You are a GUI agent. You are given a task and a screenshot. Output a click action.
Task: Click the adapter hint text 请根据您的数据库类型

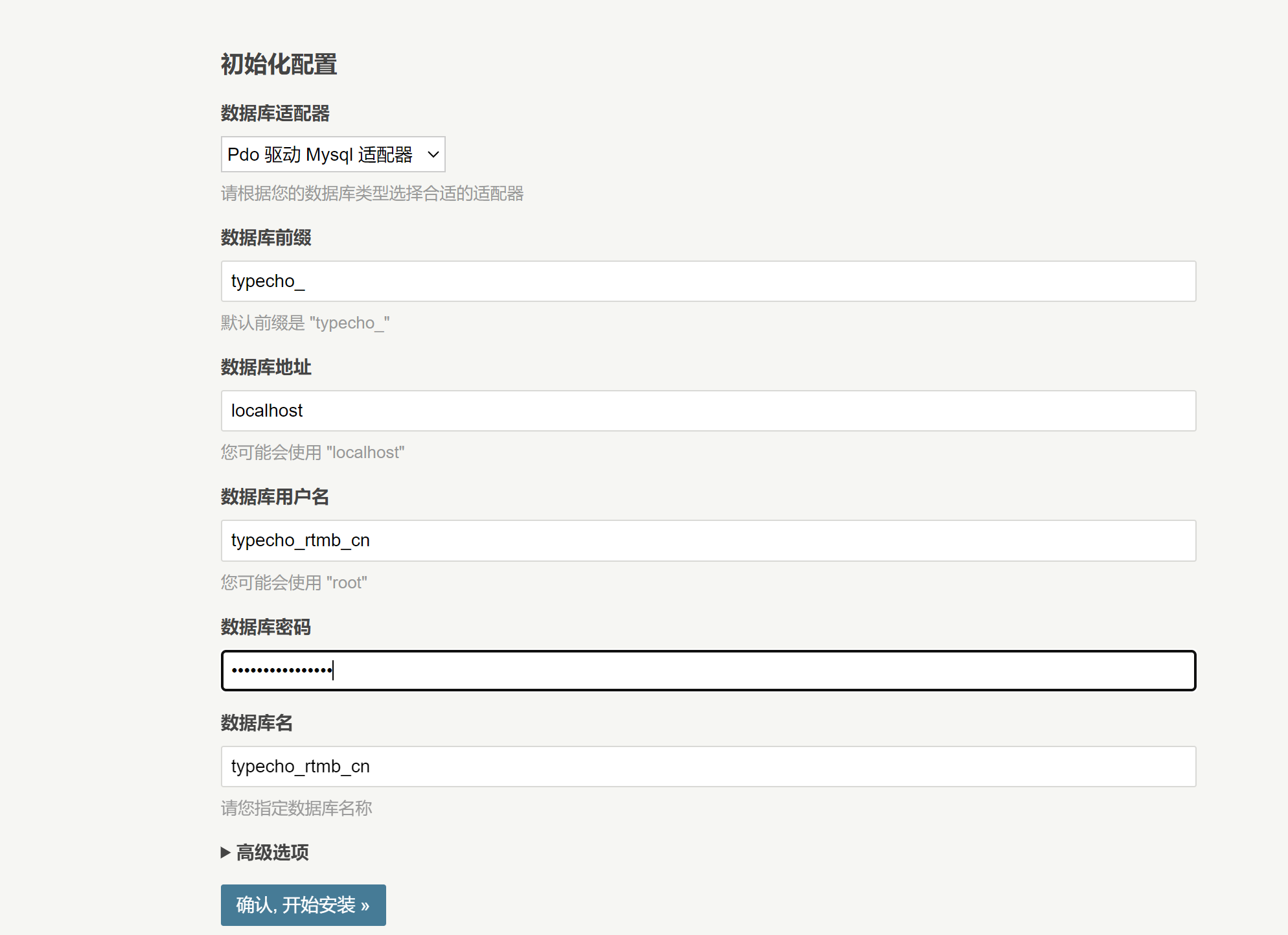[x=372, y=193]
